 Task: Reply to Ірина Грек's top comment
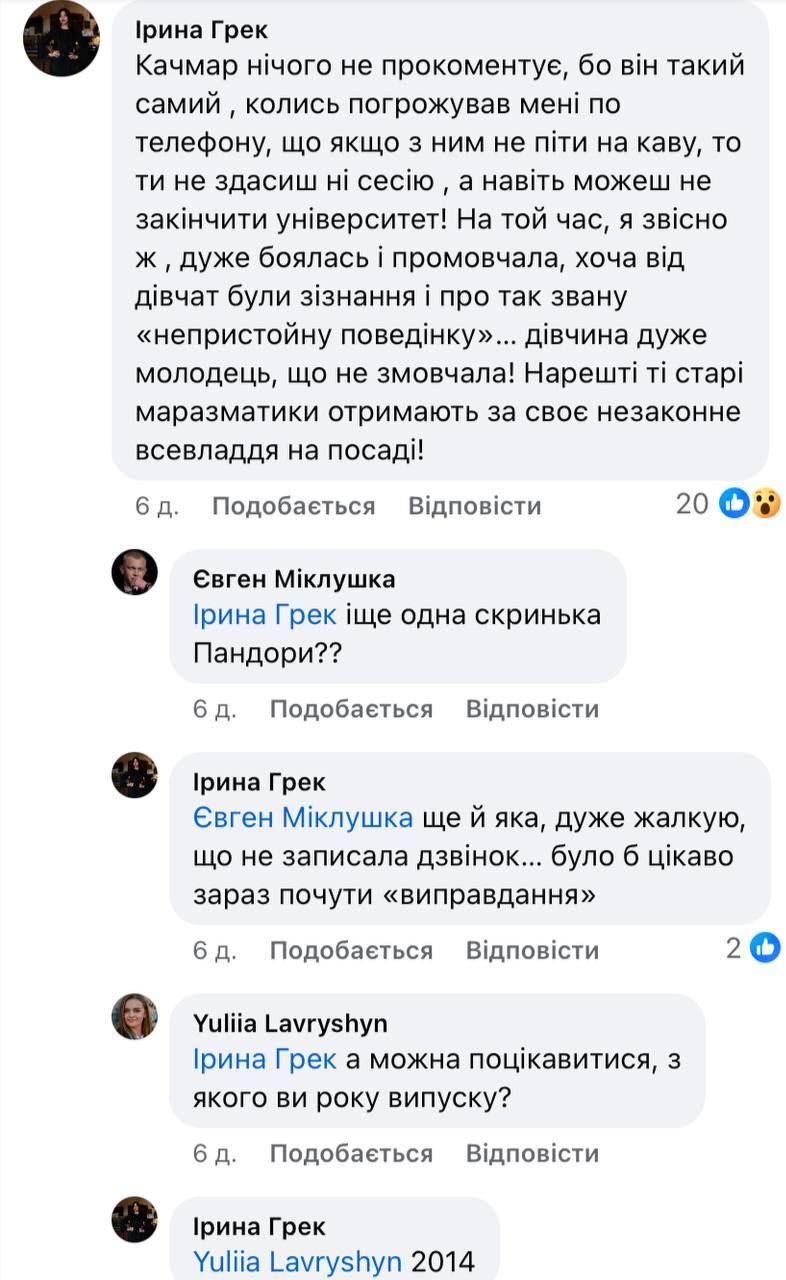click(474, 506)
